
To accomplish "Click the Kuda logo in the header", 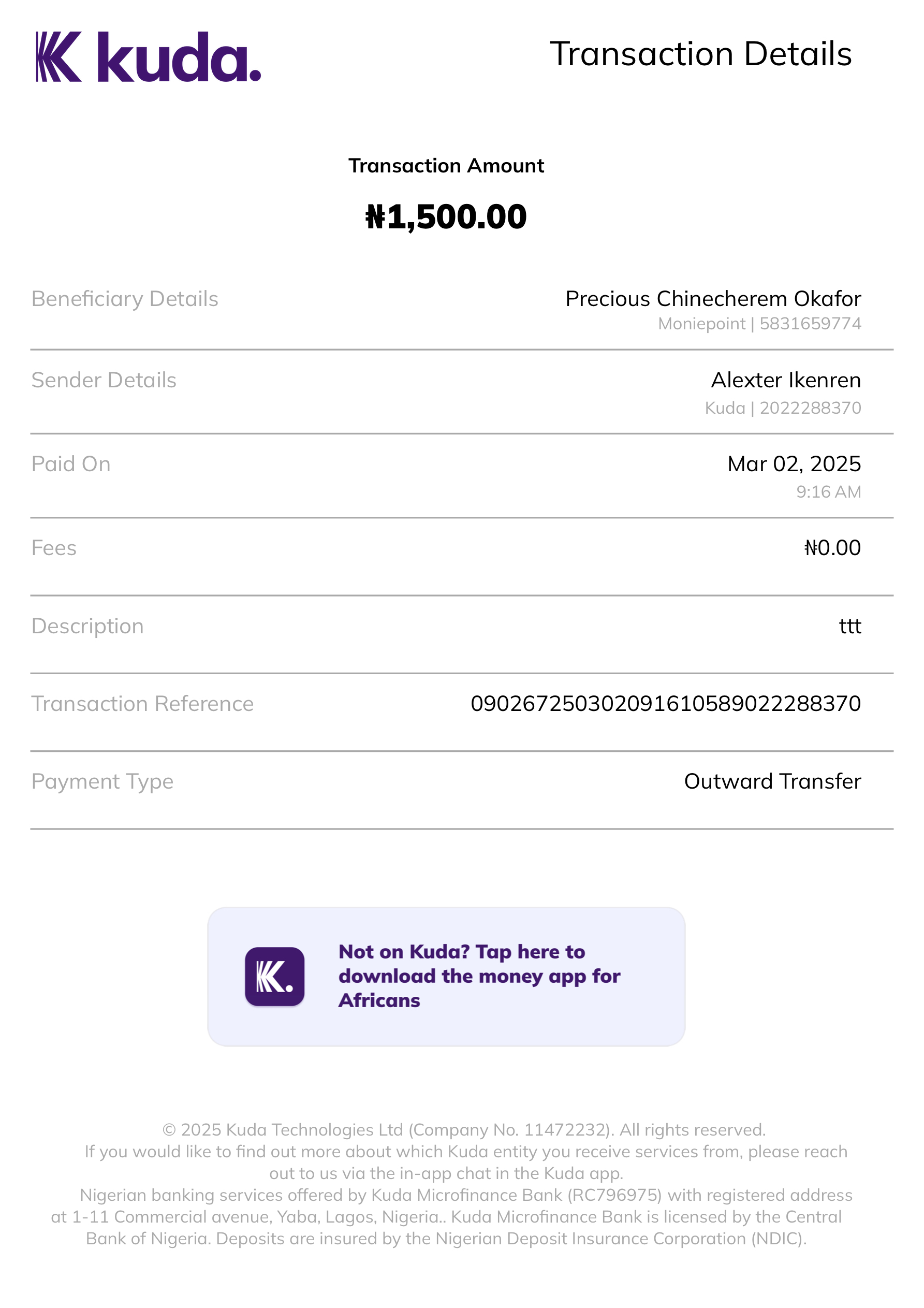I will (x=148, y=57).
